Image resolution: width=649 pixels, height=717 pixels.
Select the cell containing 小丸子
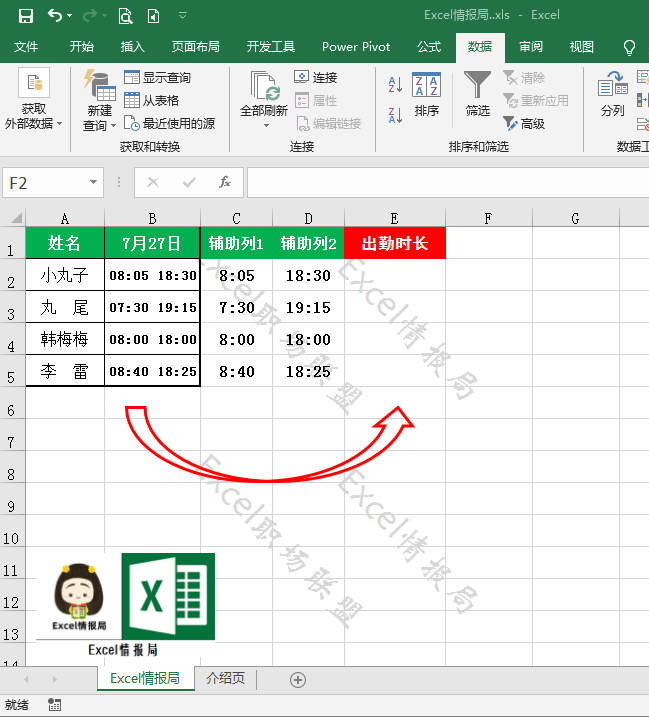click(65, 275)
